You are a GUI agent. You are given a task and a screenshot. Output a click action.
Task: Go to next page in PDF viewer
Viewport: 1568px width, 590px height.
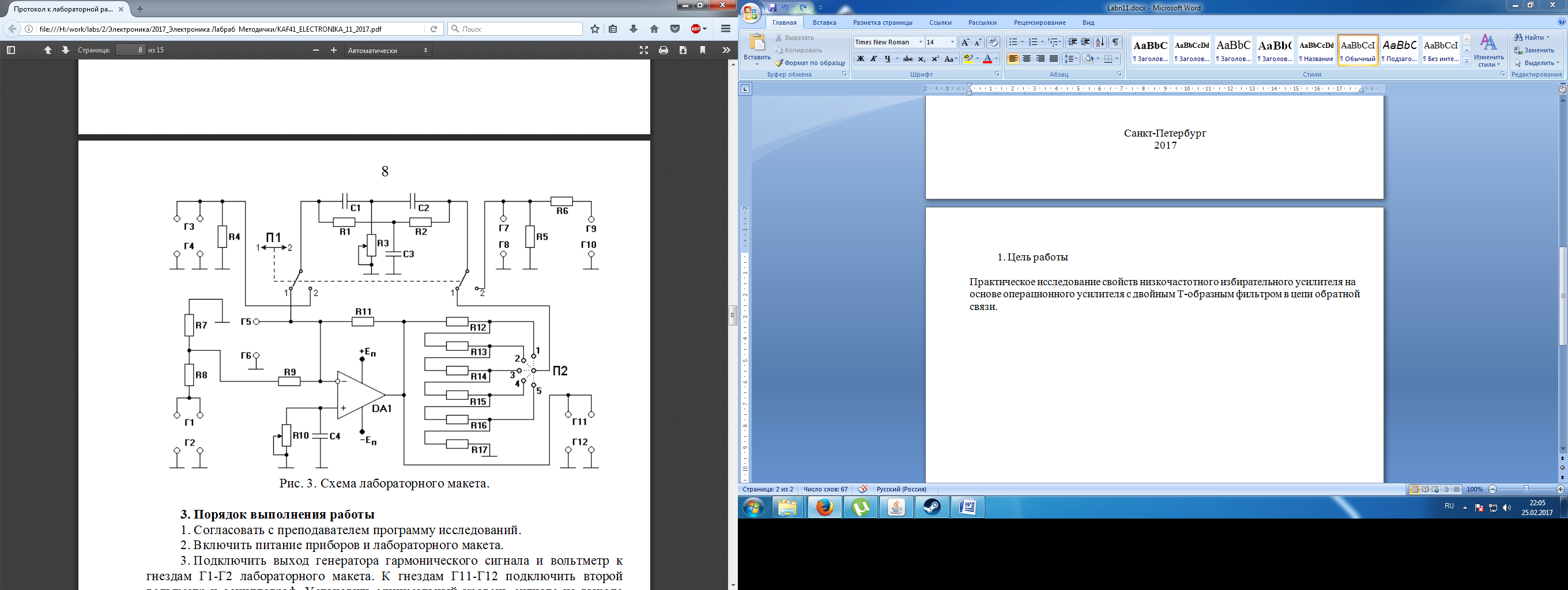65,50
